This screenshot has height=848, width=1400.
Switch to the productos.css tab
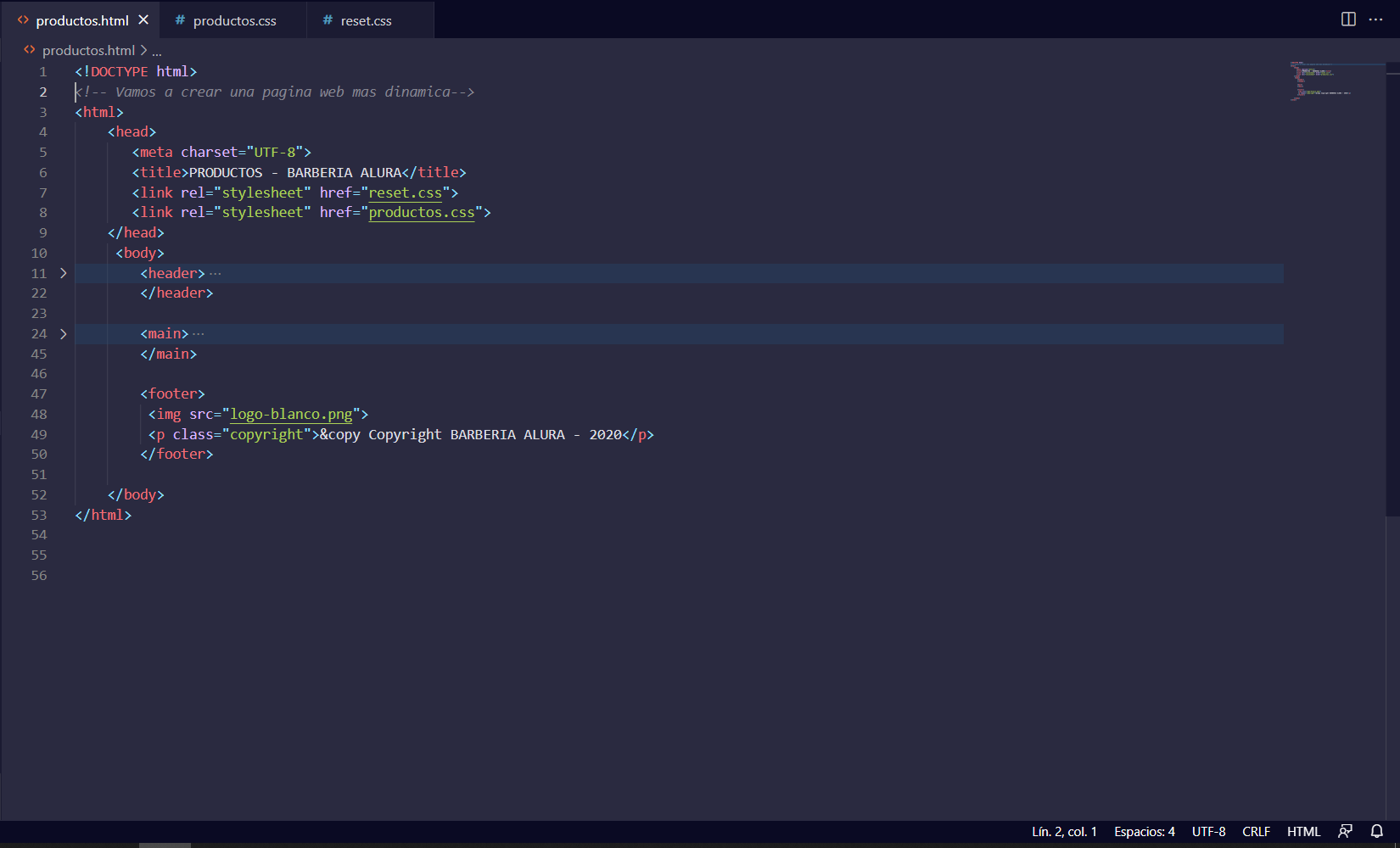[233, 20]
